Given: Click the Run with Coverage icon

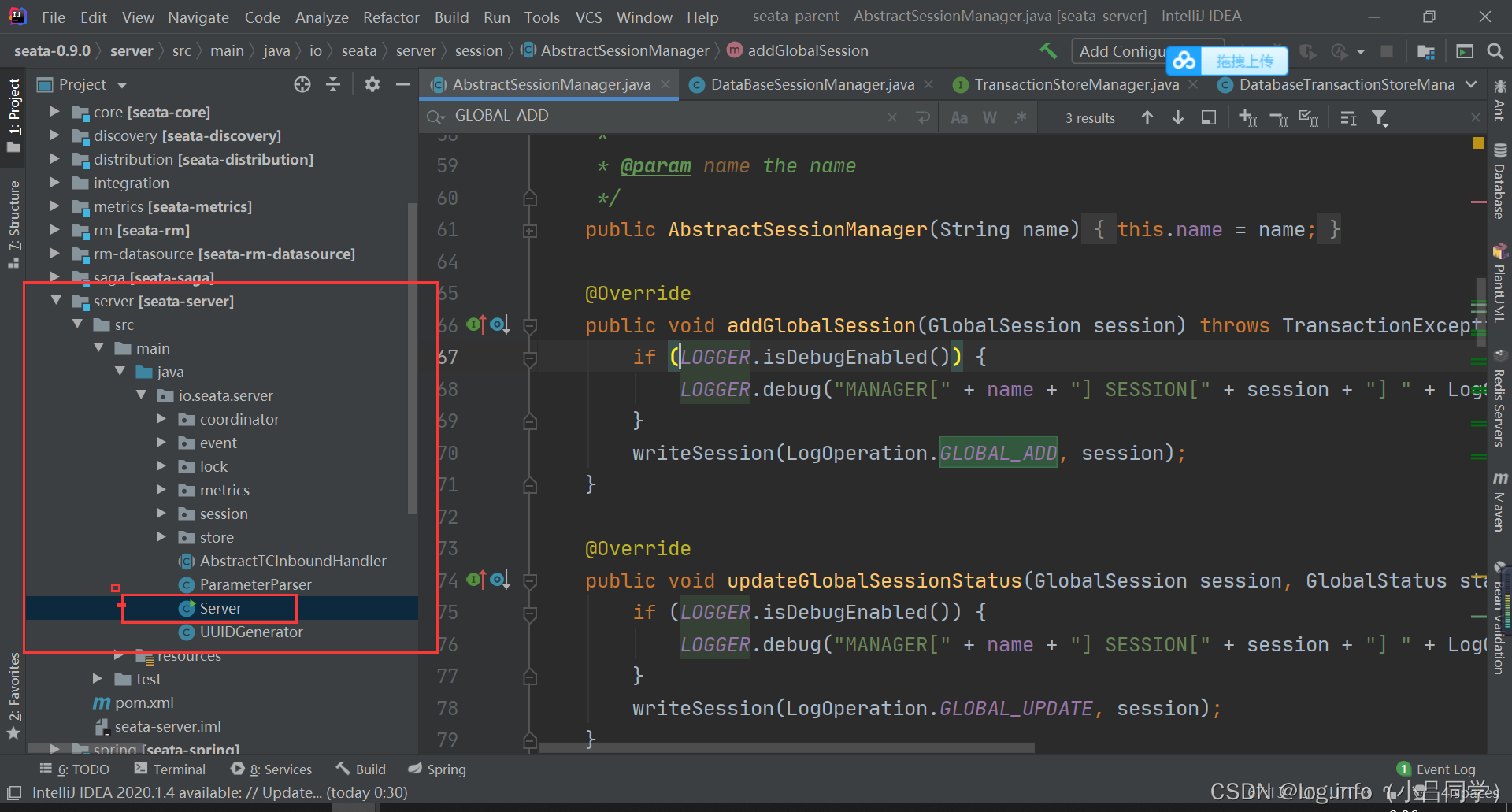Looking at the screenshot, I should coord(1308,51).
